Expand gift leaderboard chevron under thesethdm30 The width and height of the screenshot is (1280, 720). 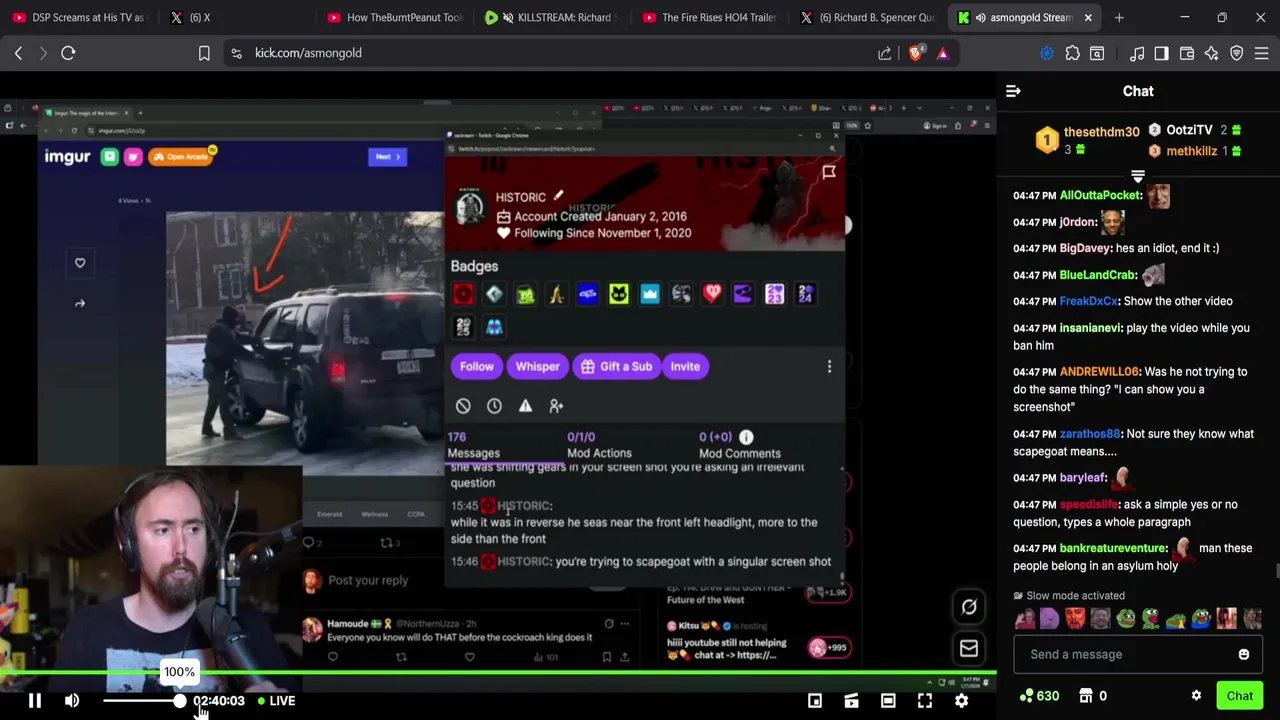pyautogui.click(x=1138, y=177)
